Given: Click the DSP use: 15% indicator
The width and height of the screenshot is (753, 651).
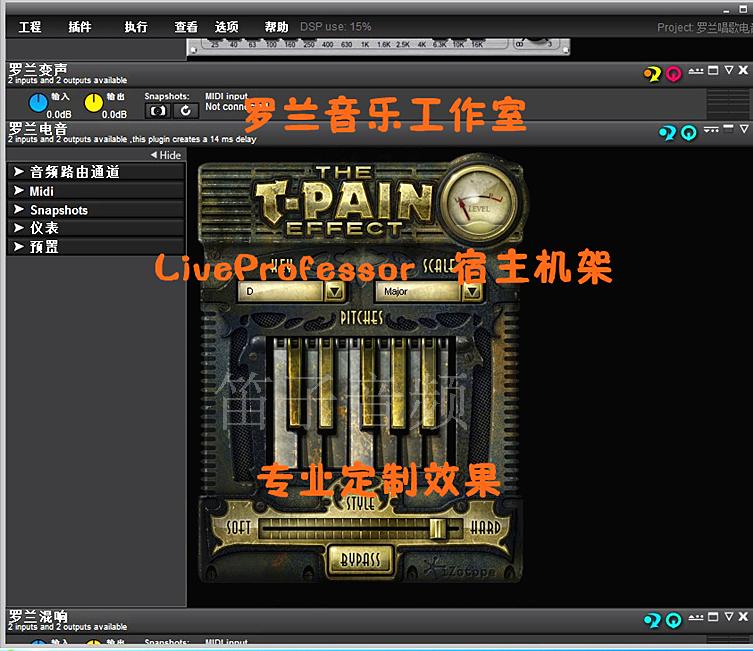Looking at the screenshot, I should (x=336, y=27).
